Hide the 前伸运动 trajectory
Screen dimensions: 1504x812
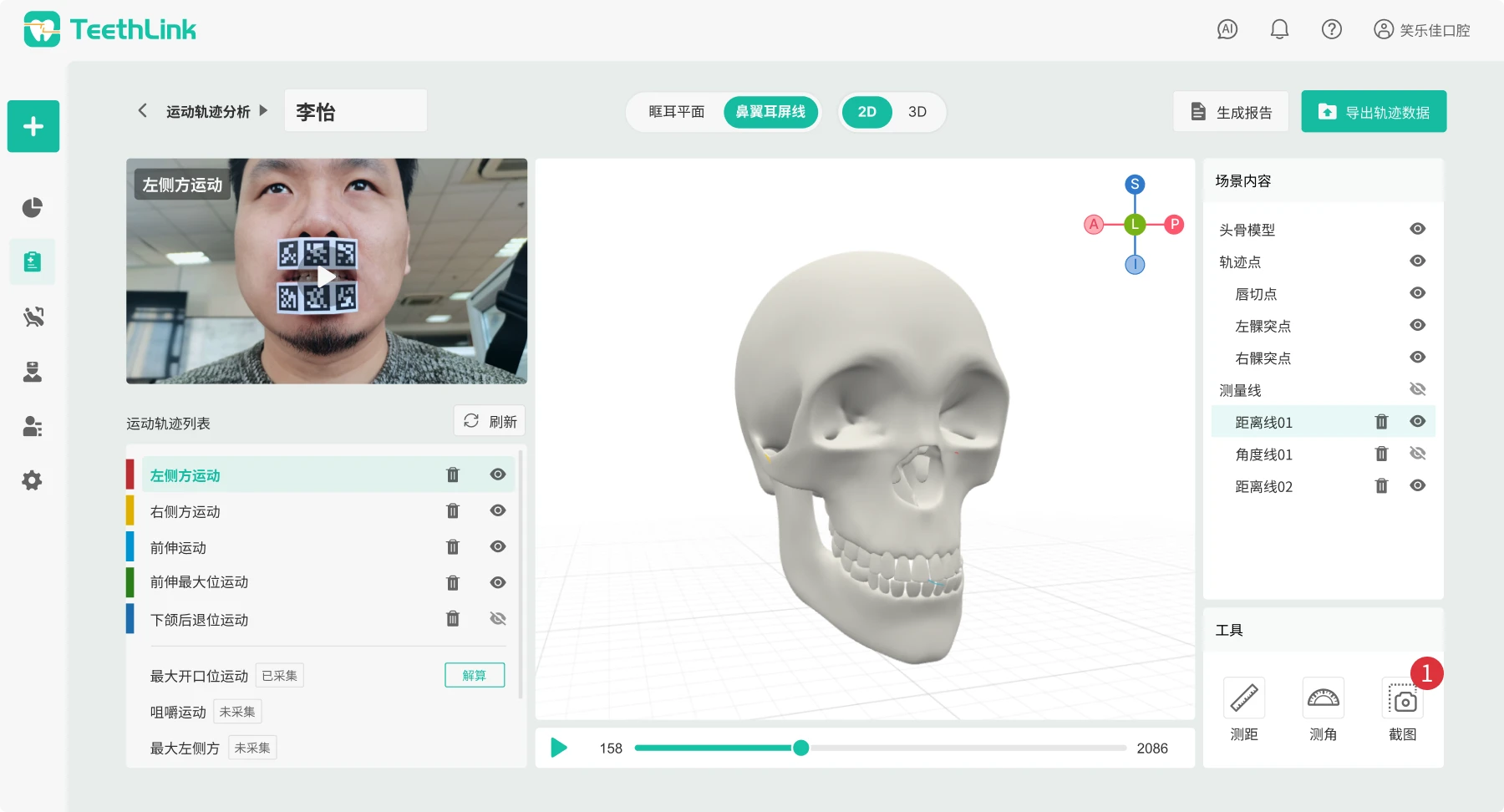[498, 546]
